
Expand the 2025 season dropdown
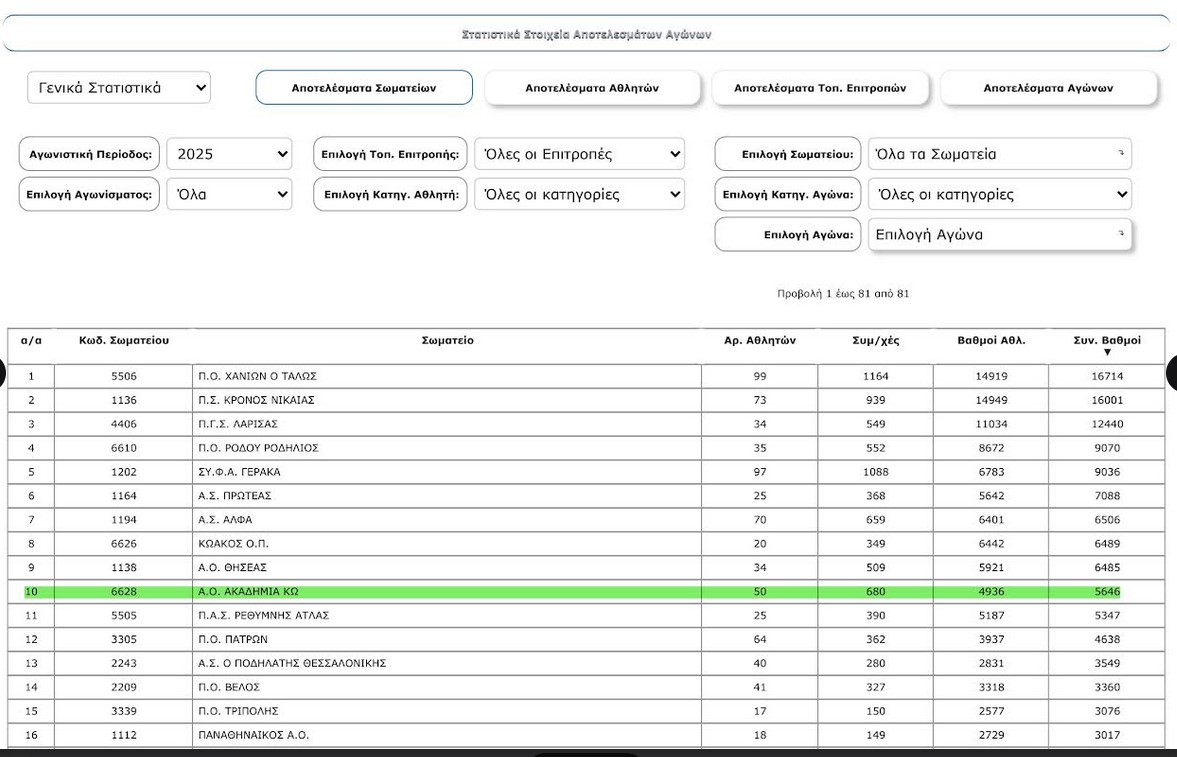229,154
